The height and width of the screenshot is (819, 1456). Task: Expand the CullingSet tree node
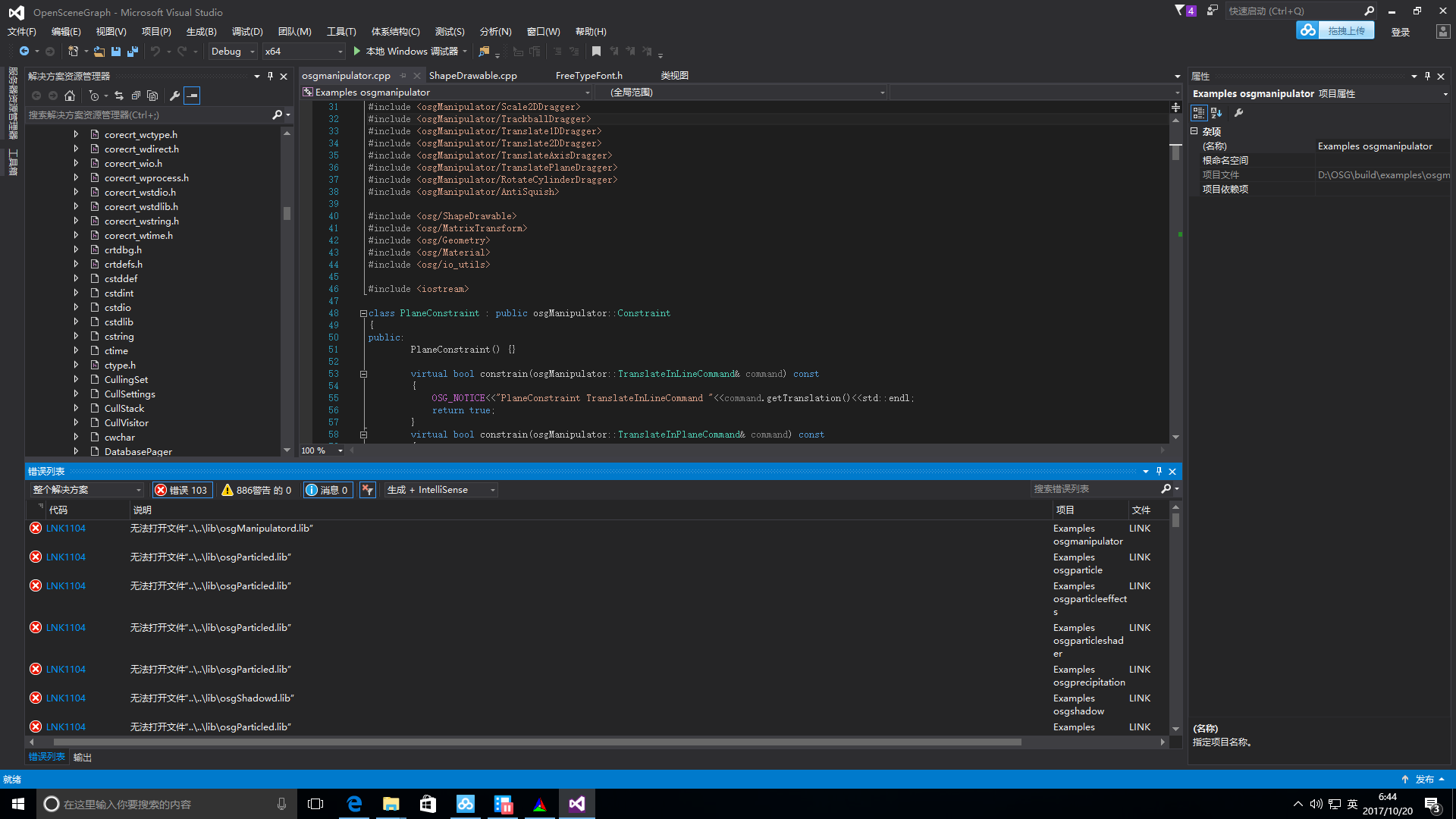76,379
